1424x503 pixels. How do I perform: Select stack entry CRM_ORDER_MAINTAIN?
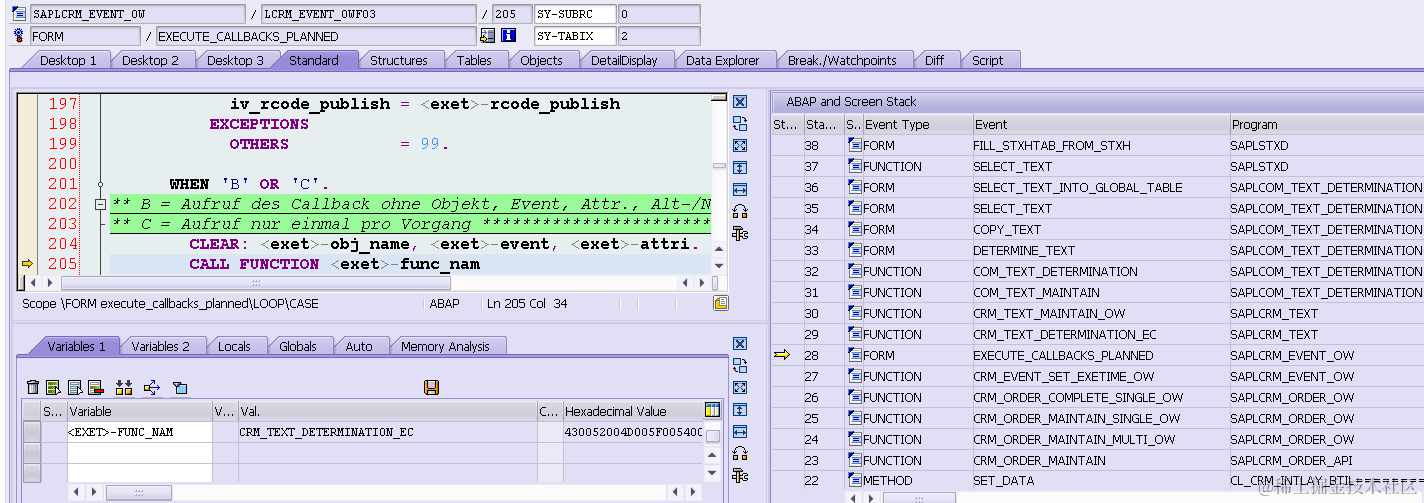coord(1039,460)
